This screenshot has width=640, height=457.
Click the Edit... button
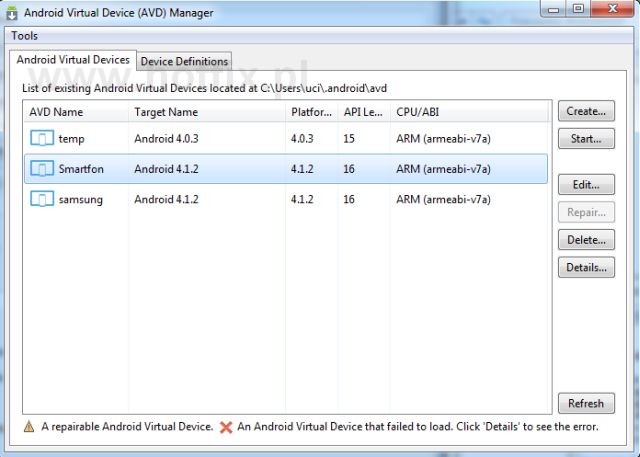coord(586,184)
